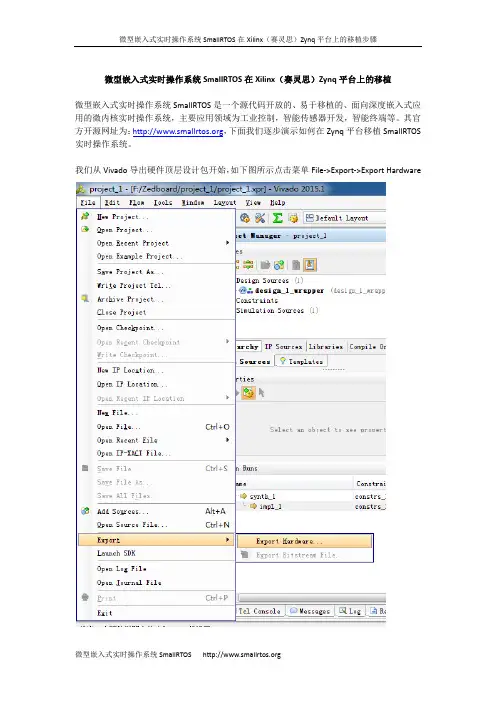Expand the Export submenu entry

coord(156,540)
